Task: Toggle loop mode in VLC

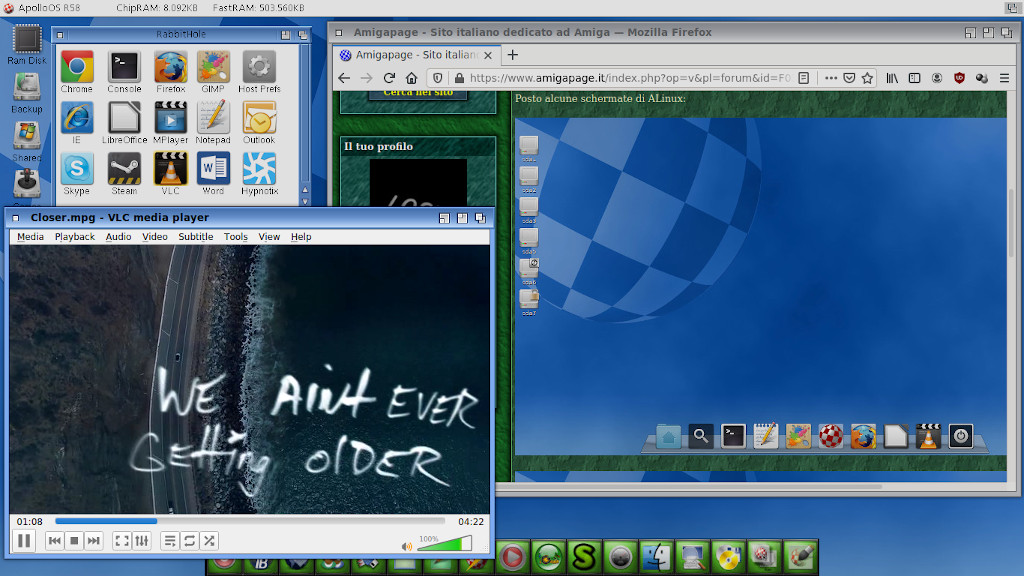Action: point(189,541)
